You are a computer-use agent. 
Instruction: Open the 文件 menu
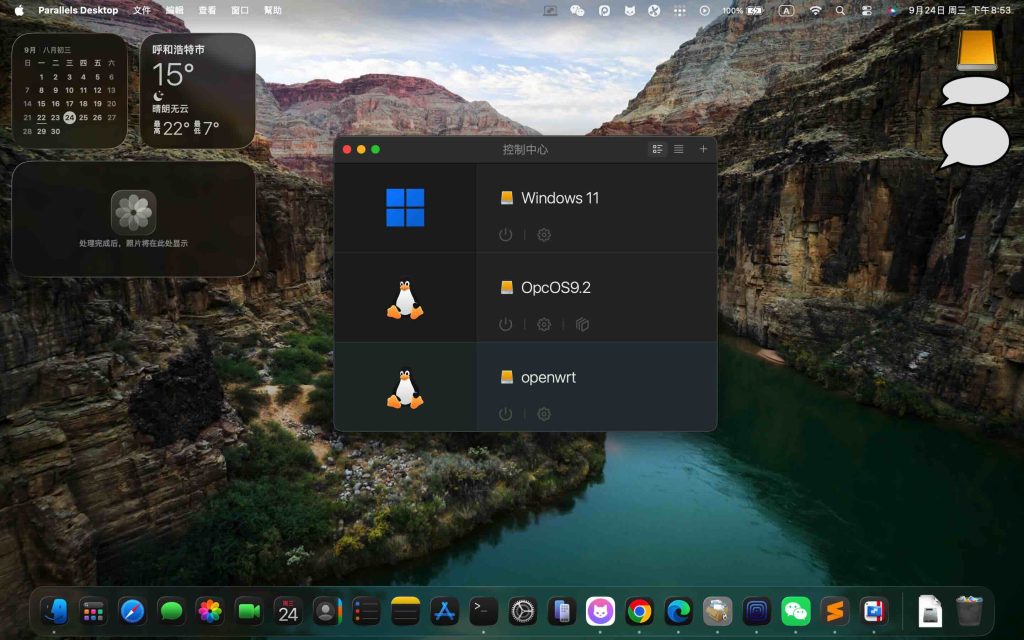point(142,10)
